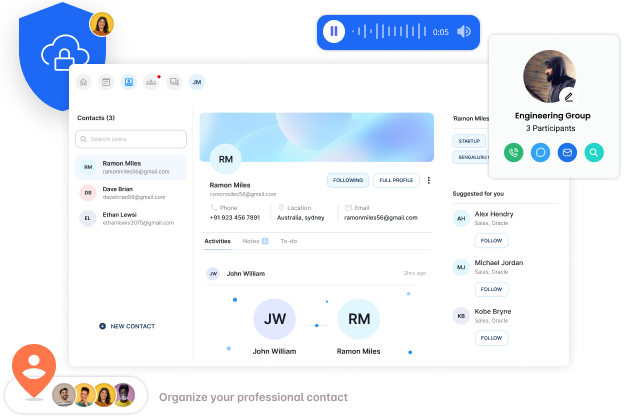Viewport: 634px width, 420px height.
Task: Click the Search users input field
Action: (132, 139)
